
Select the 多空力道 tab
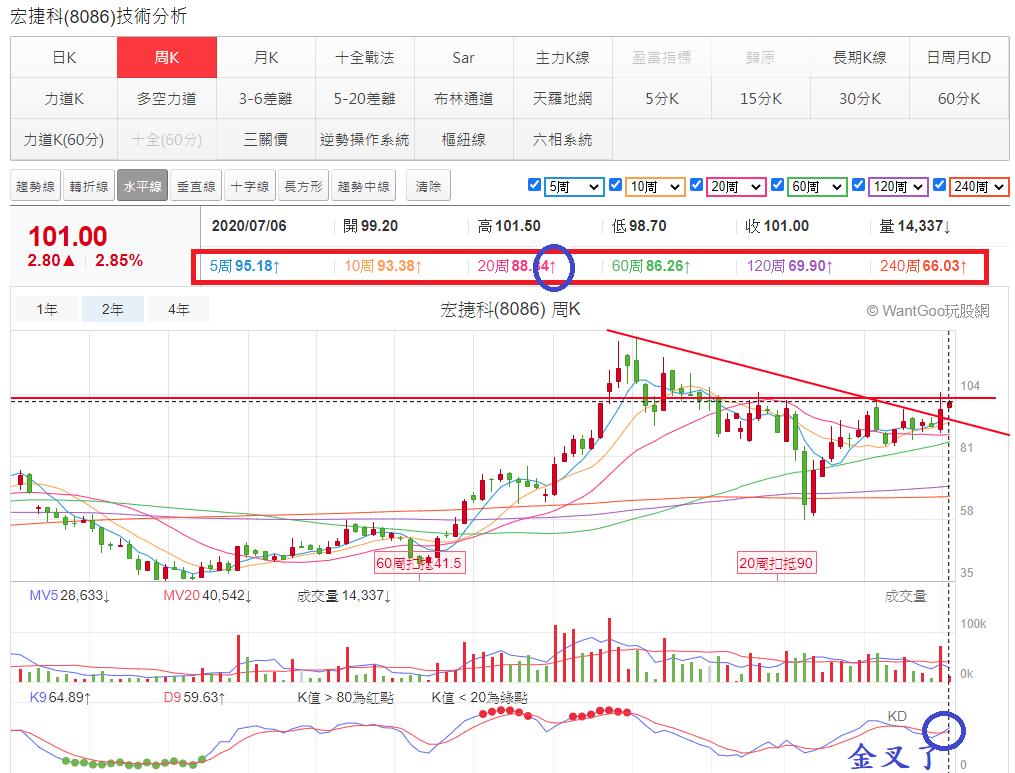[167, 98]
